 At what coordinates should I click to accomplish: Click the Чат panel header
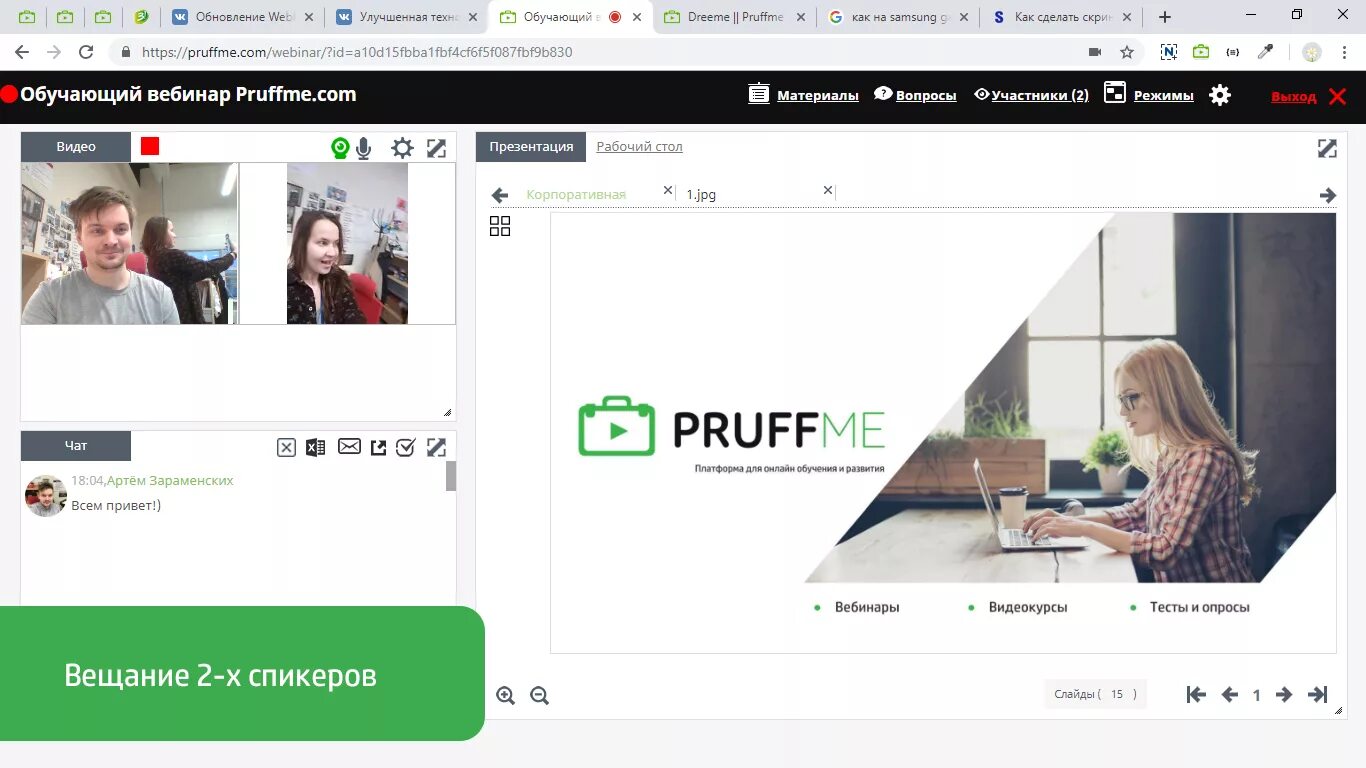point(76,446)
